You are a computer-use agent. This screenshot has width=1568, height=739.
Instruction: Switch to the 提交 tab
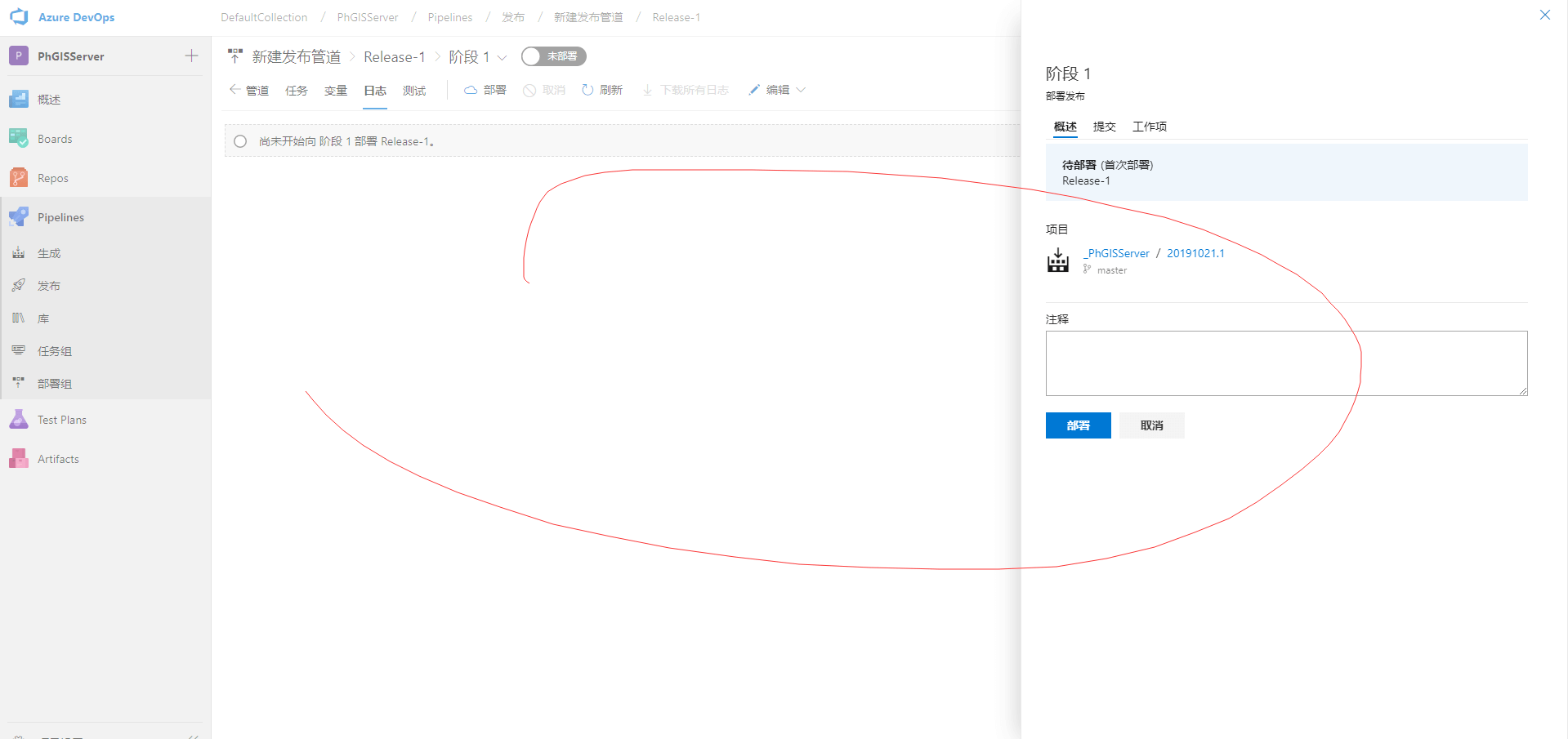click(x=1104, y=127)
